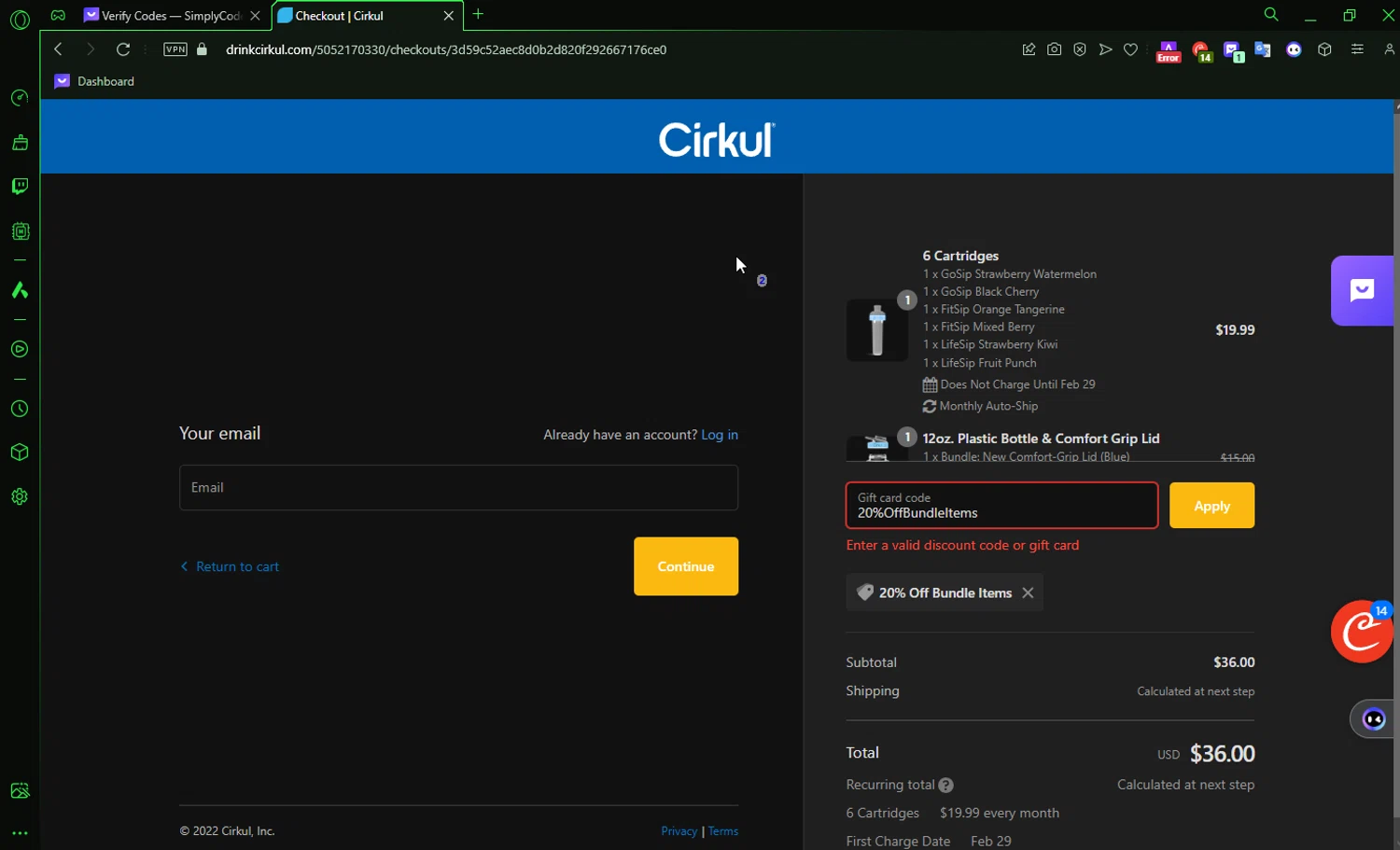Click the Log in link
Screen dimensions: 1400x850
(720, 435)
